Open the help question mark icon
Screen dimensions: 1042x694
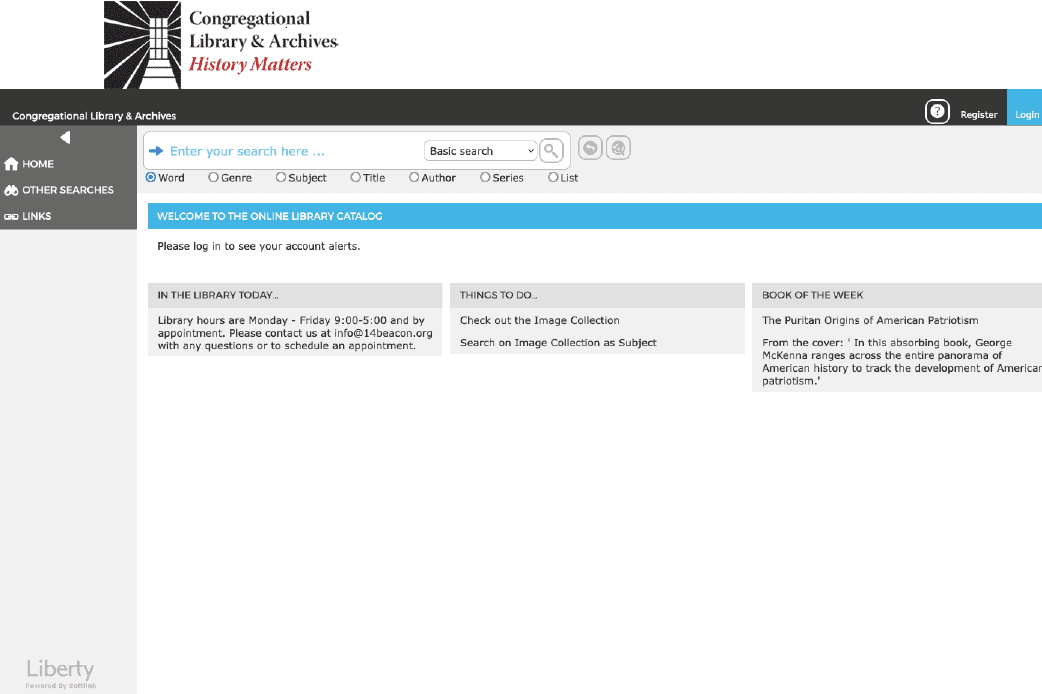937,112
